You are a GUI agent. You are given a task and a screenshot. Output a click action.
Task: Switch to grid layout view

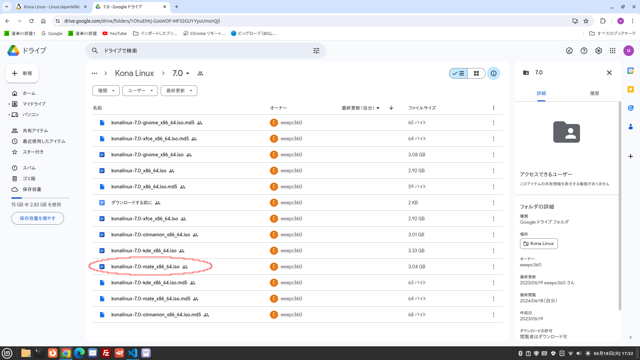click(476, 73)
